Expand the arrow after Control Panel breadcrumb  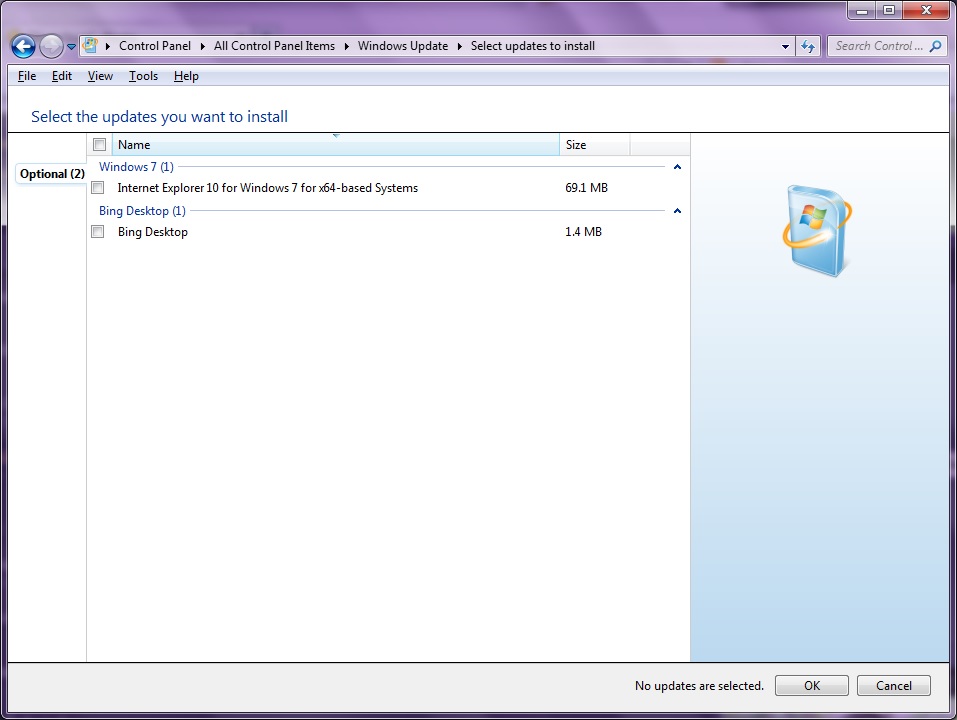tap(203, 46)
